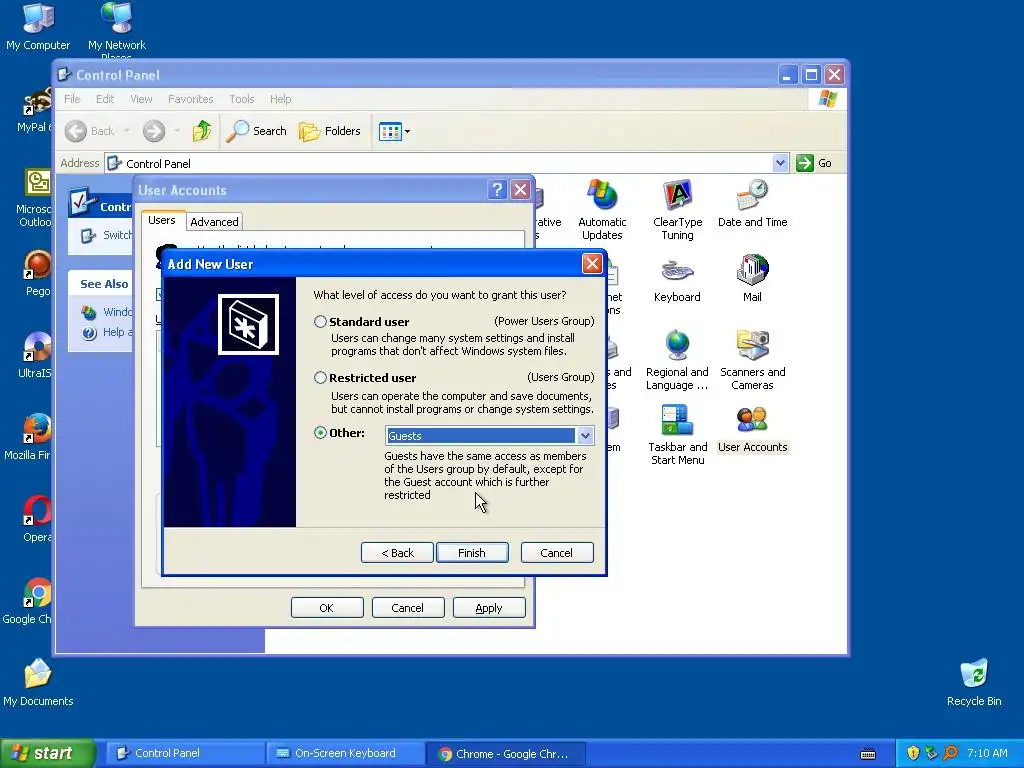Open the MyPal desktop shortcut

click(35, 110)
